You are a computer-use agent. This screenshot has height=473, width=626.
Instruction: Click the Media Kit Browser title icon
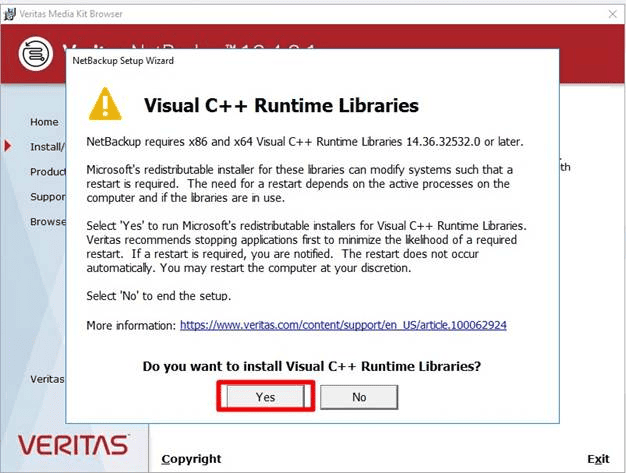(10, 14)
